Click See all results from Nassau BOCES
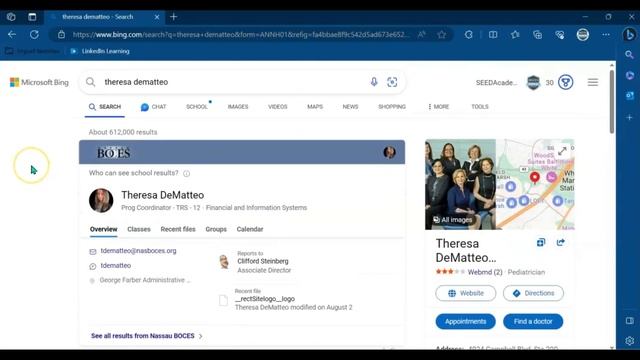 147,336
